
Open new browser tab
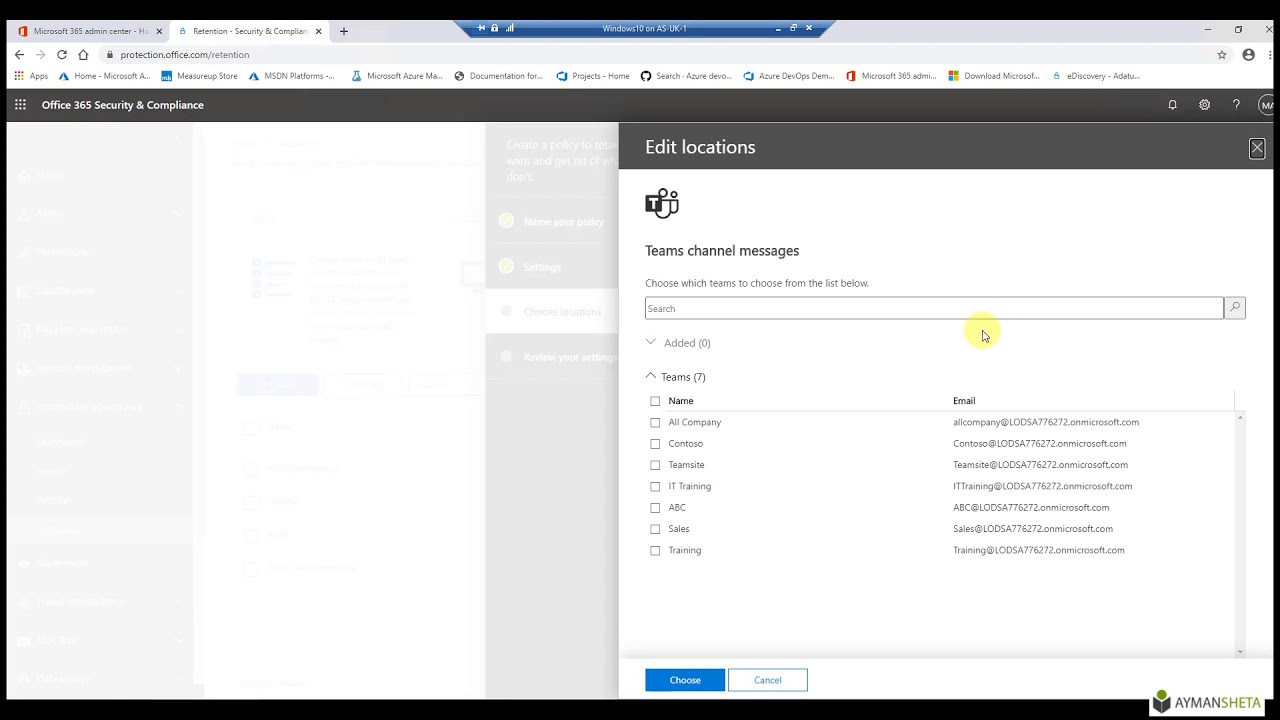344,31
